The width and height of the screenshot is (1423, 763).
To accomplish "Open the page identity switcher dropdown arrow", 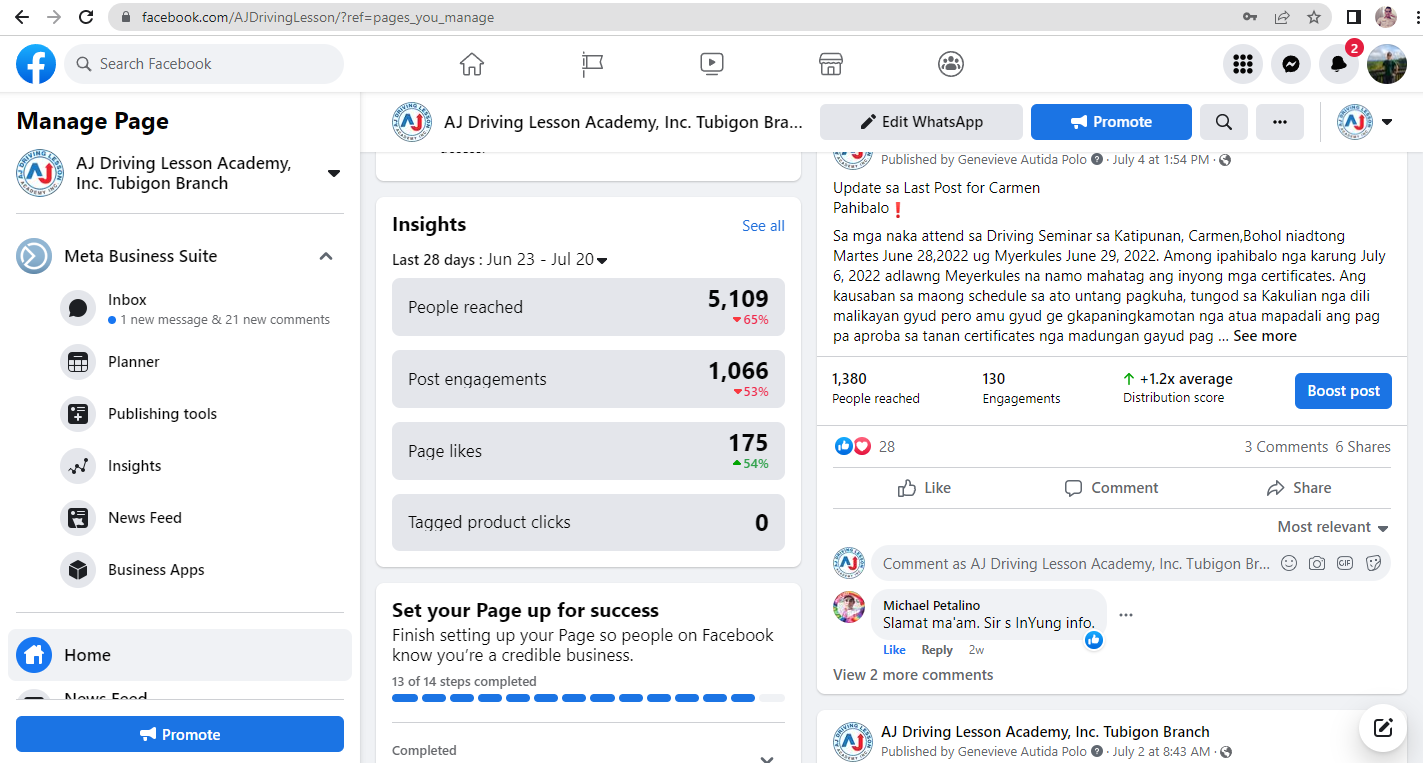I will click(x=1387, y=122).
